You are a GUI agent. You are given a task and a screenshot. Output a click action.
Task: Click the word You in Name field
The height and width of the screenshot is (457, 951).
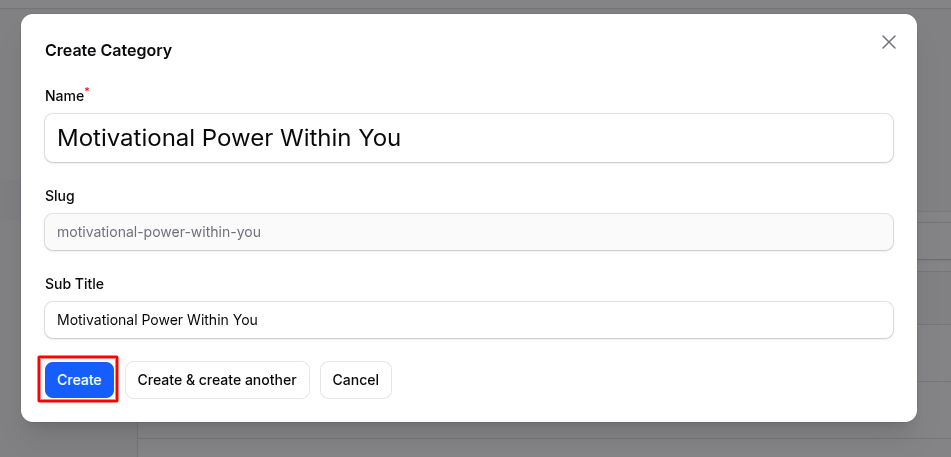coord(380,138)
